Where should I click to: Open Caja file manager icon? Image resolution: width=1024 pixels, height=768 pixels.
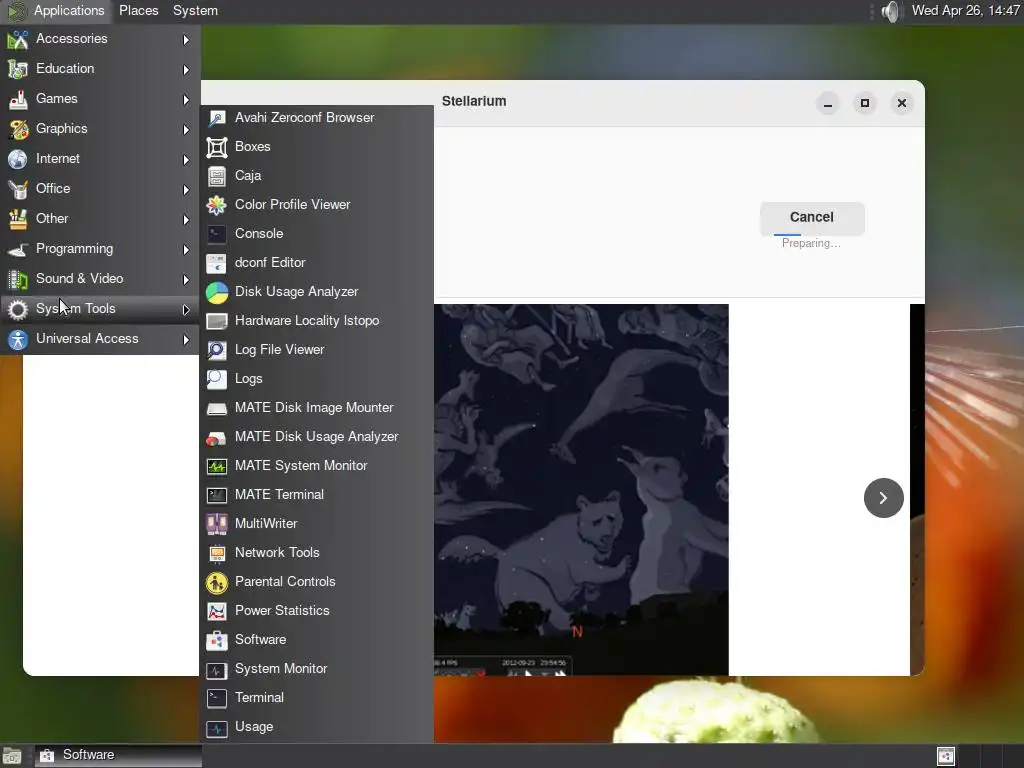coord(216,176)
